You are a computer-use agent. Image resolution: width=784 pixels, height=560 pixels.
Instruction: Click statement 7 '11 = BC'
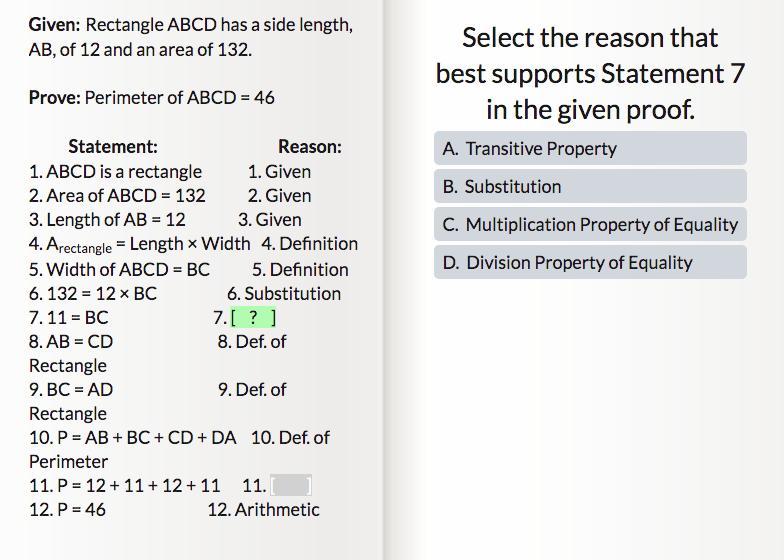[69, 318]
